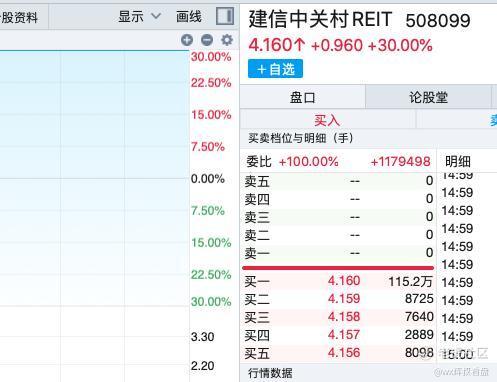Select 买三 price 4.158

click(x=344, y=317)
